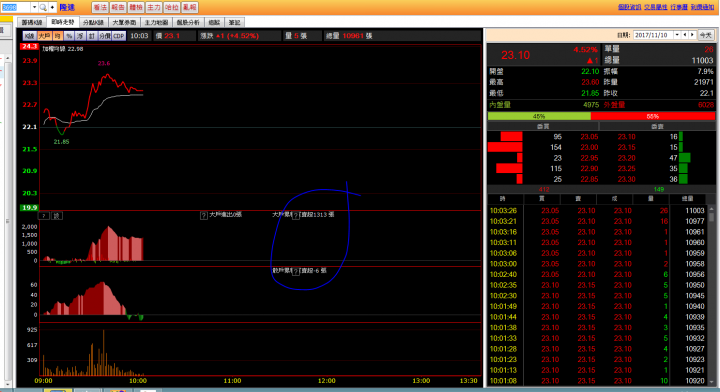Switch to the 大單券商 tab
The image size is (720, 392).
[x=124, y=22]
